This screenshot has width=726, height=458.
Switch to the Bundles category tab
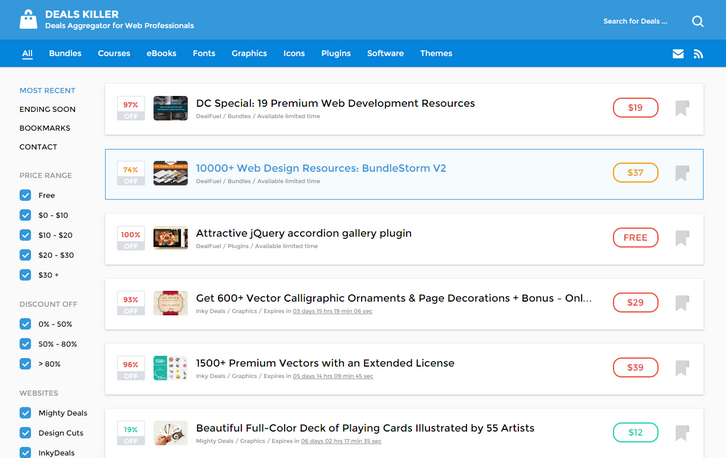(x=65, y=54)
